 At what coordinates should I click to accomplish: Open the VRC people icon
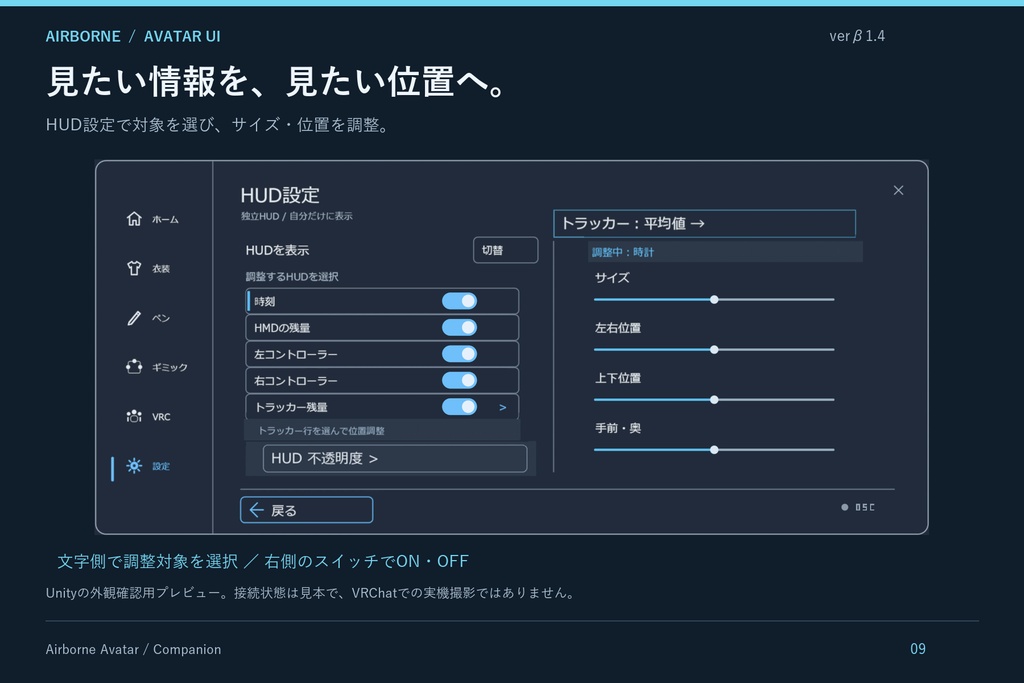click(x=134, y=417)
